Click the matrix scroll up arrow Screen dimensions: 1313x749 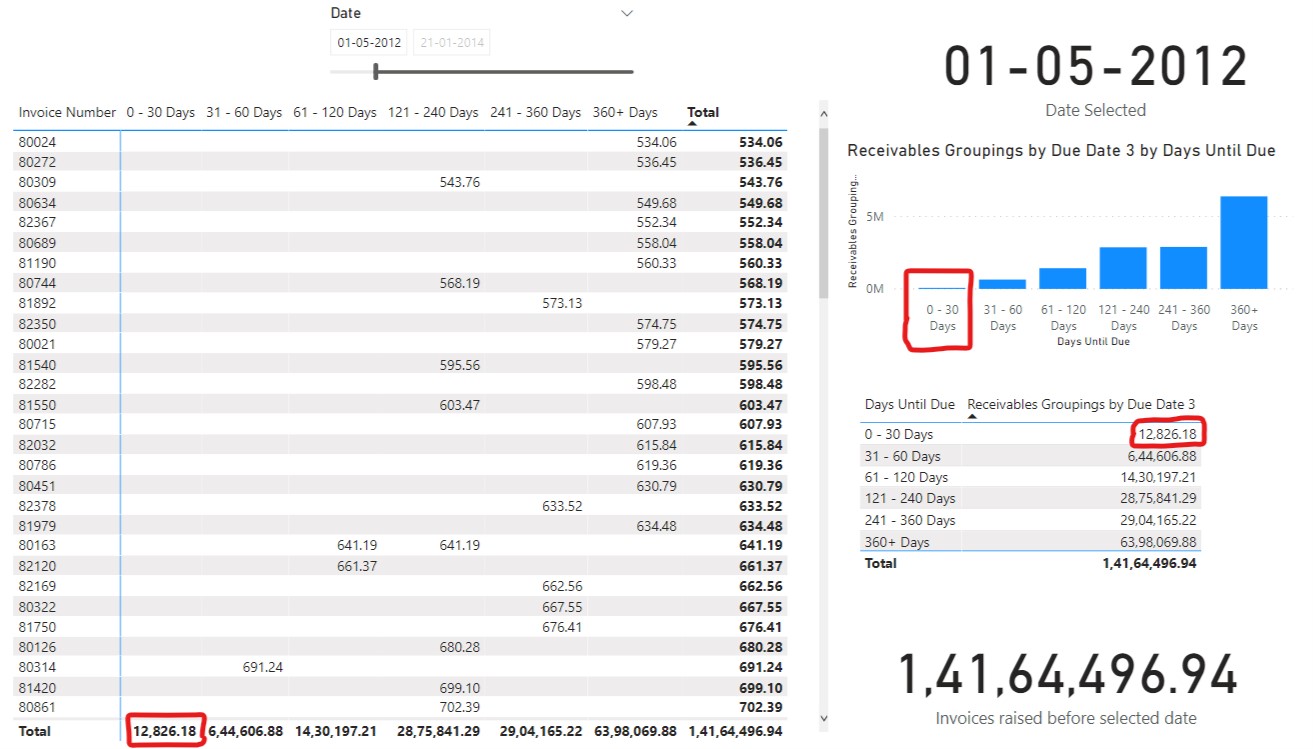coord(824,115)
